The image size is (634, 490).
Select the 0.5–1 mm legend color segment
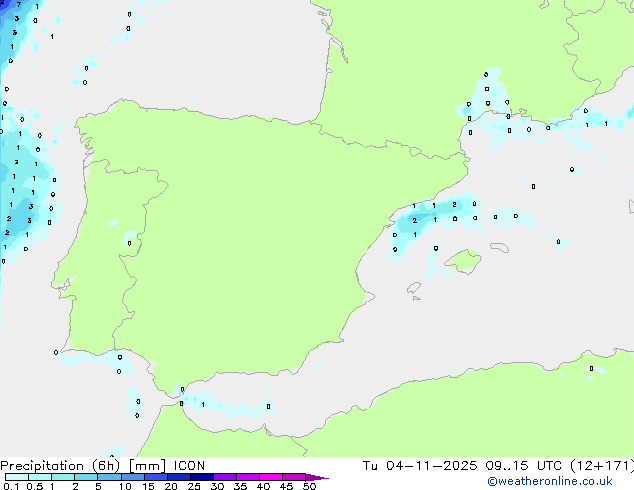[40, 477]
